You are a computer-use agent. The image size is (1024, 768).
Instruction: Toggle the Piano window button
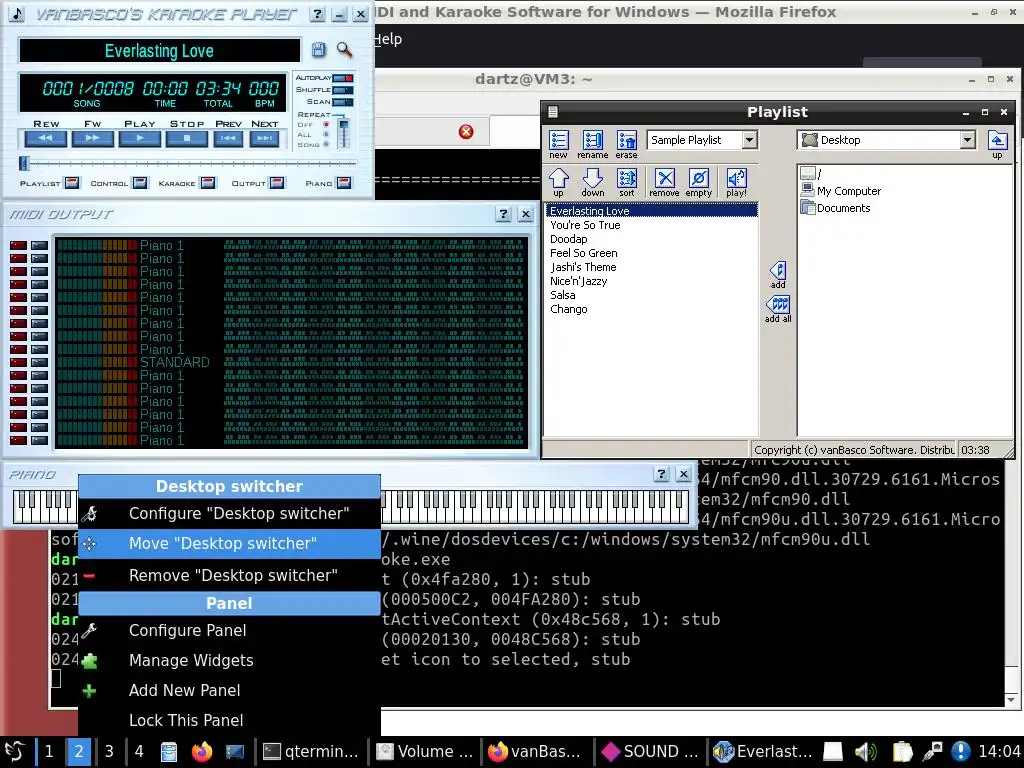pyautogui.click(x=344, y=183)
